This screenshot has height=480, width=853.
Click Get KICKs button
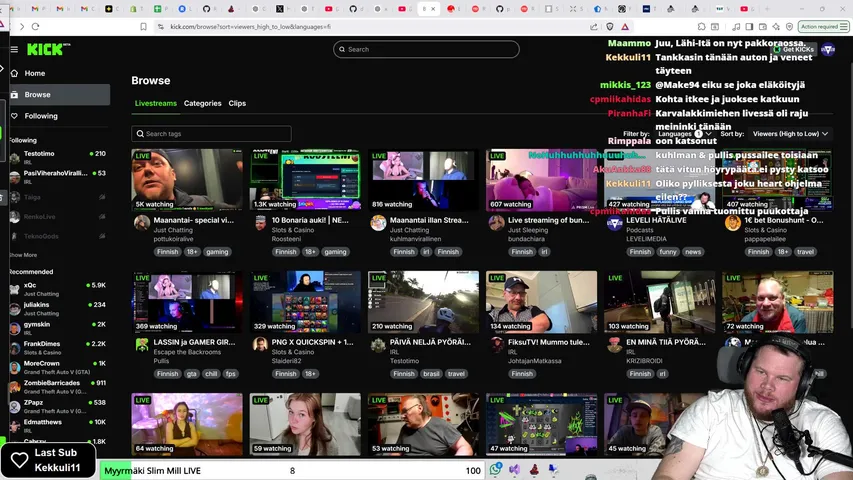pyautogui.click(x=794, y=50)
